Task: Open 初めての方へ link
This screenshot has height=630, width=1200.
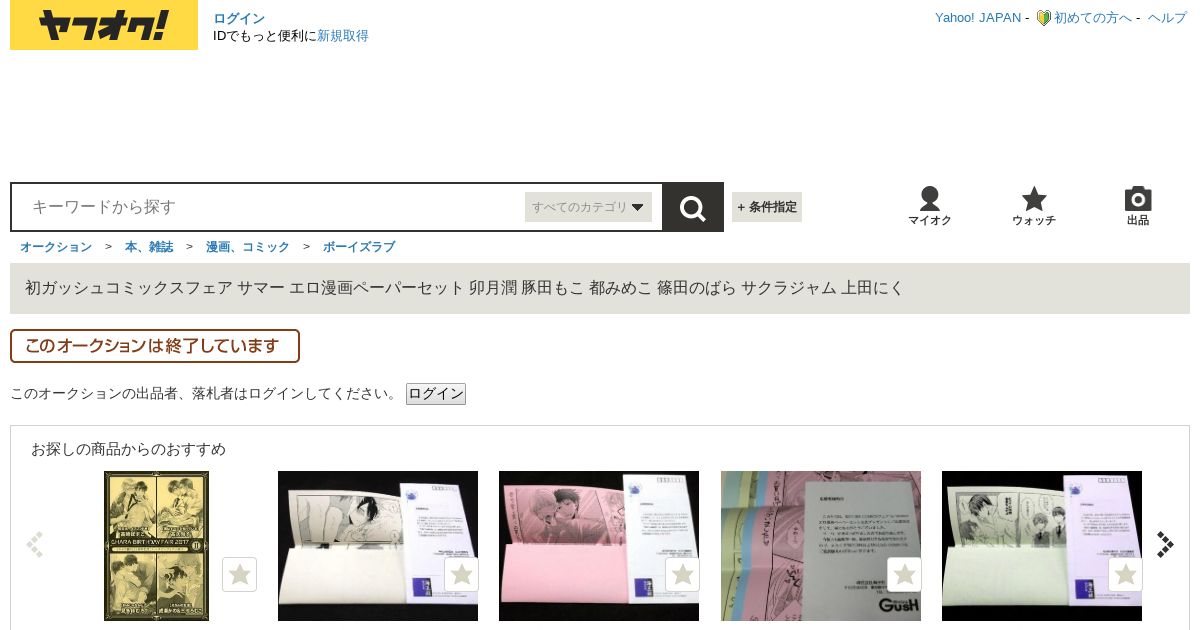Action: tap(1093, 18)
